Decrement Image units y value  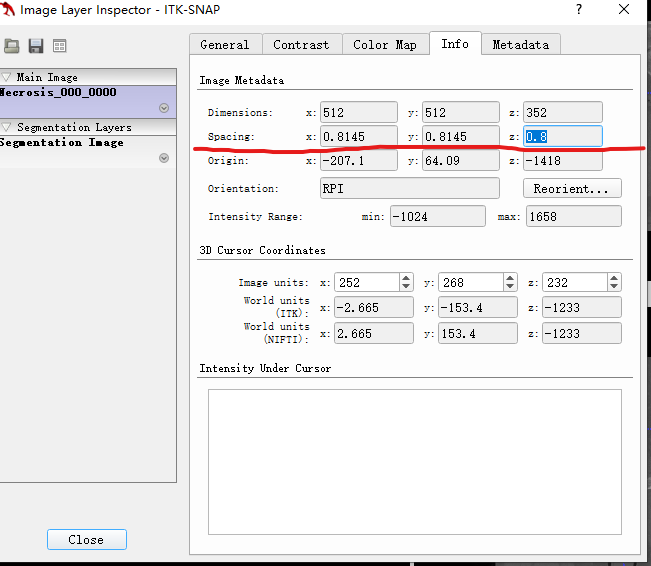[x=510, y=287]
